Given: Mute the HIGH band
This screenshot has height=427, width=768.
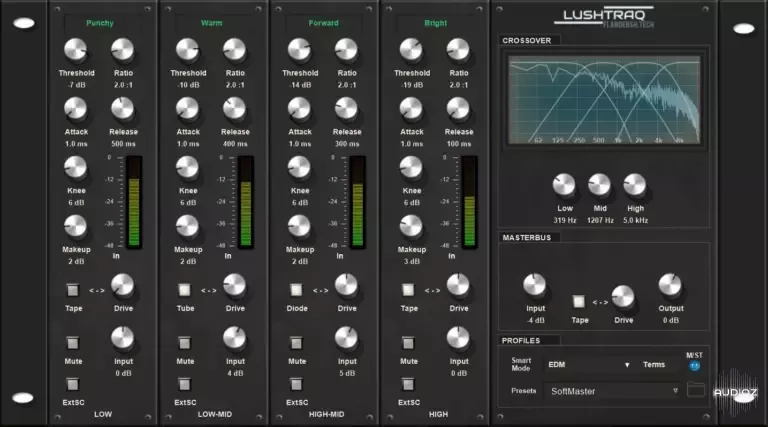Looking at the screenshot, I should [x=408, y=343].
